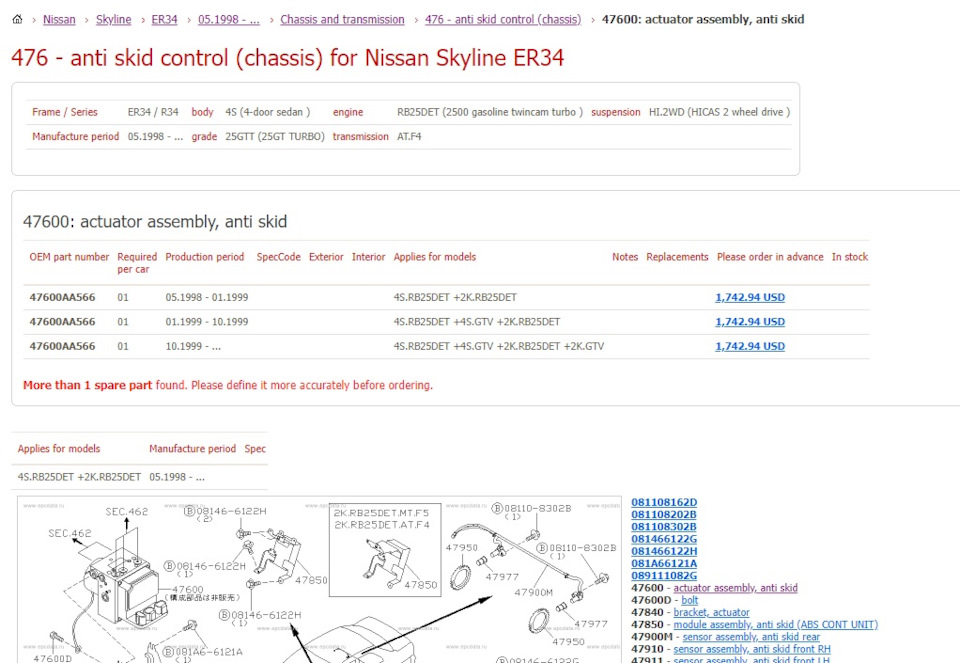960x663 pixels.
Task: Open module assembly, anti skid (ABS CONT UNIT)
Action: (x=776, y=625)
